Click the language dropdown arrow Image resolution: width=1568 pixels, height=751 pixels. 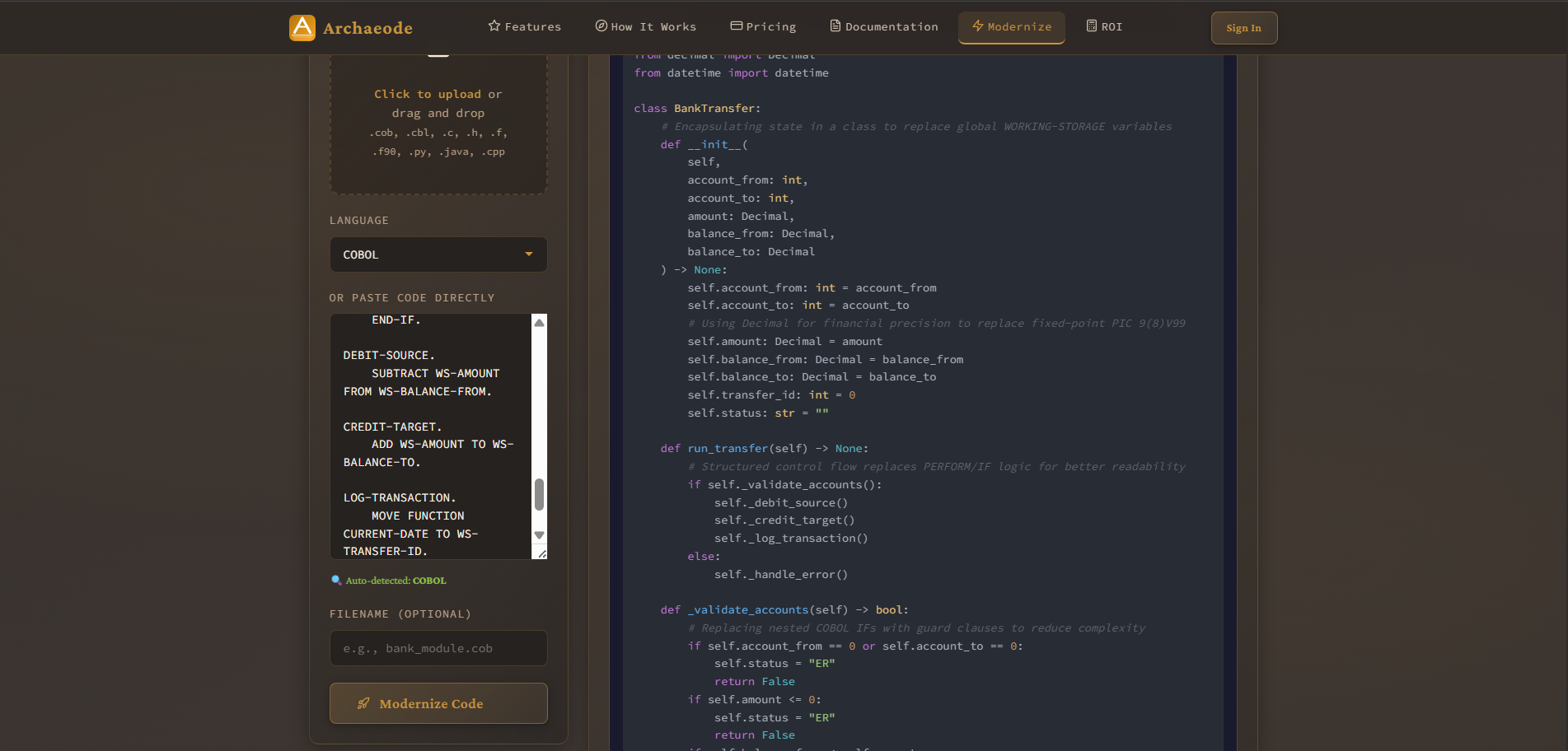(529, 254)
